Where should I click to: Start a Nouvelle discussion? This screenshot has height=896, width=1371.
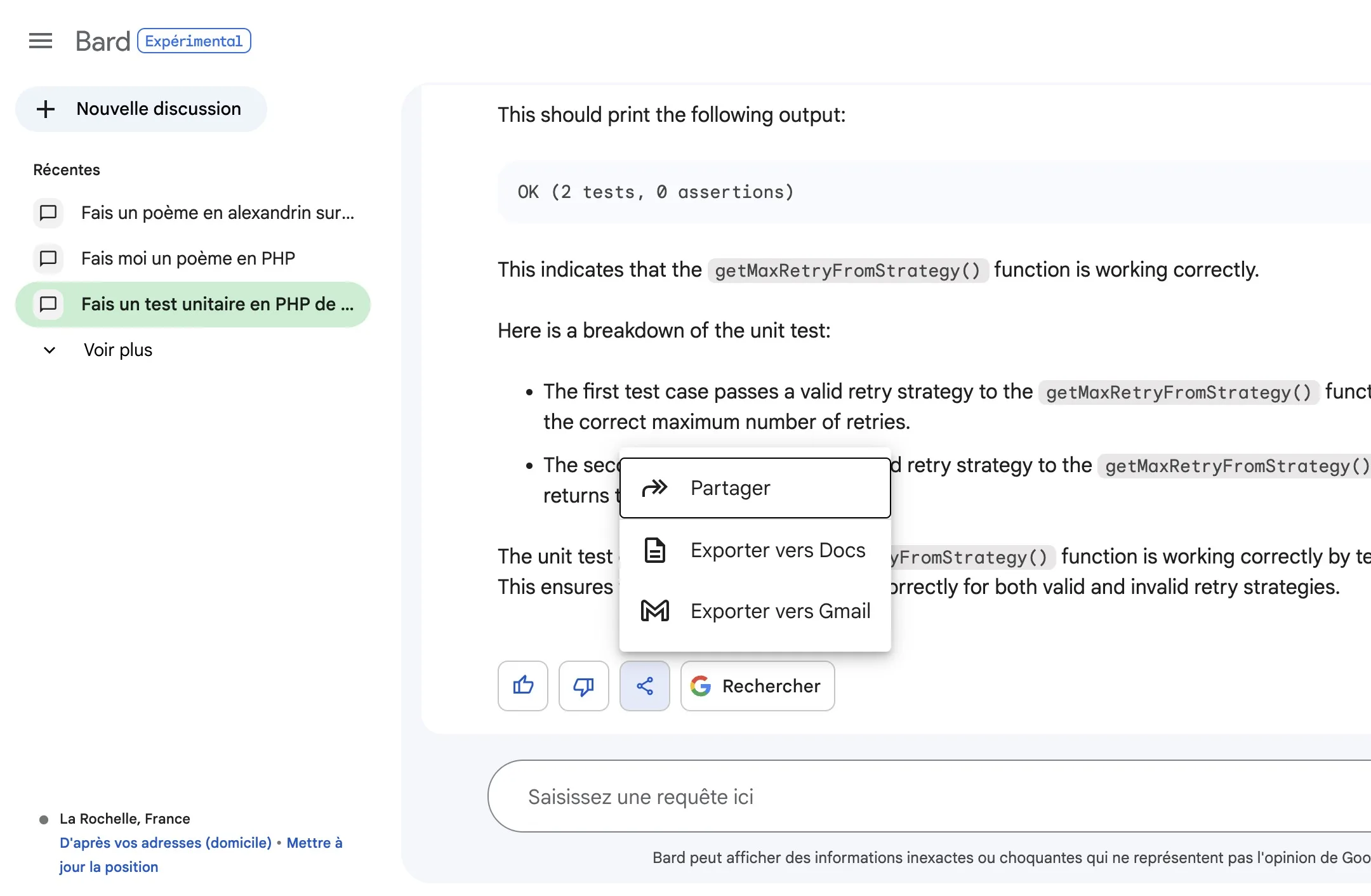pos(159,109)
